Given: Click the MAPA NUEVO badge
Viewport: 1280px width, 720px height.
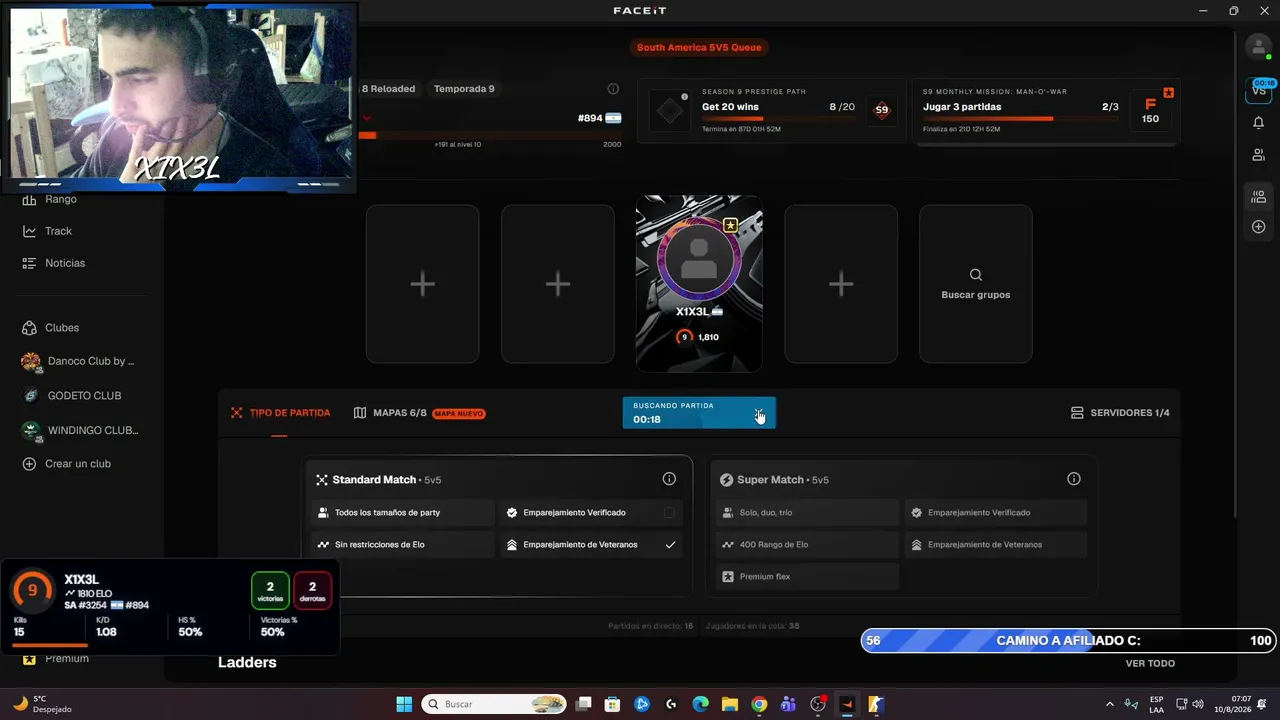Looking at the screenshot, I should pyautogui.click(x=459, y=413).
